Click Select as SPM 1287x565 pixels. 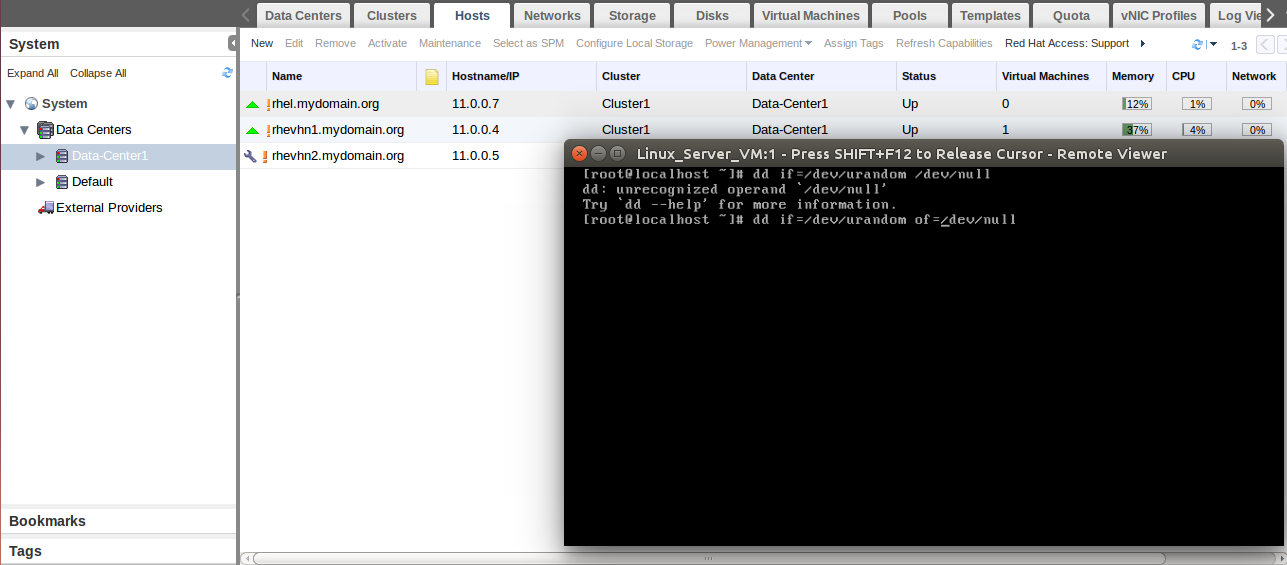(x=528, y=43)
